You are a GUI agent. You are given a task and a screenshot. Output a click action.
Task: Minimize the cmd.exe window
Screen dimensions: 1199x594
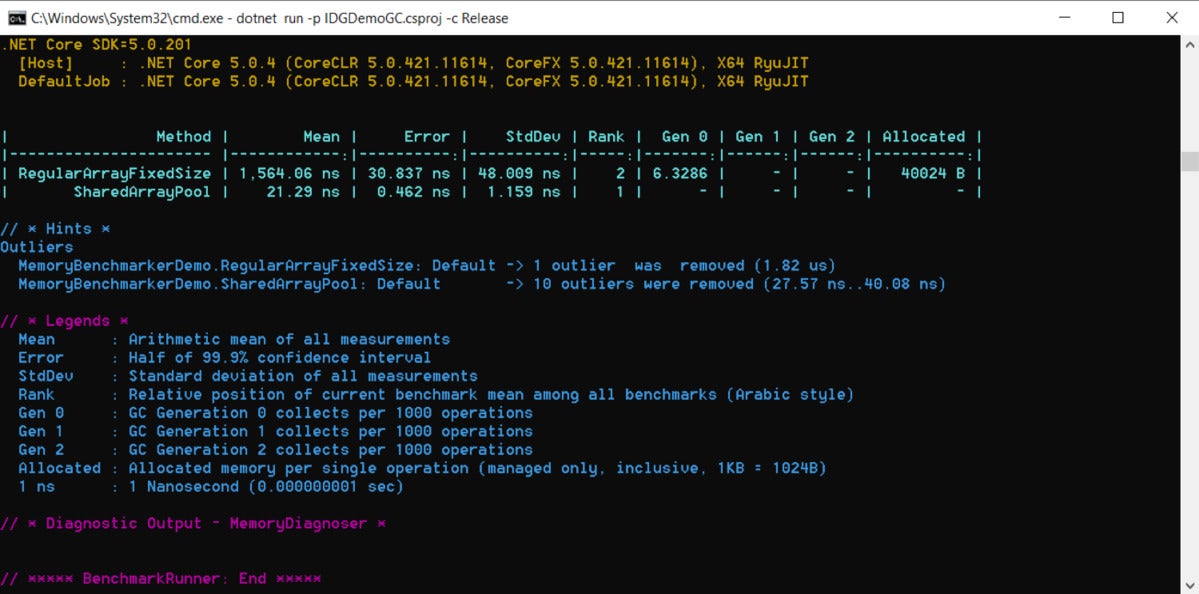1064,18
